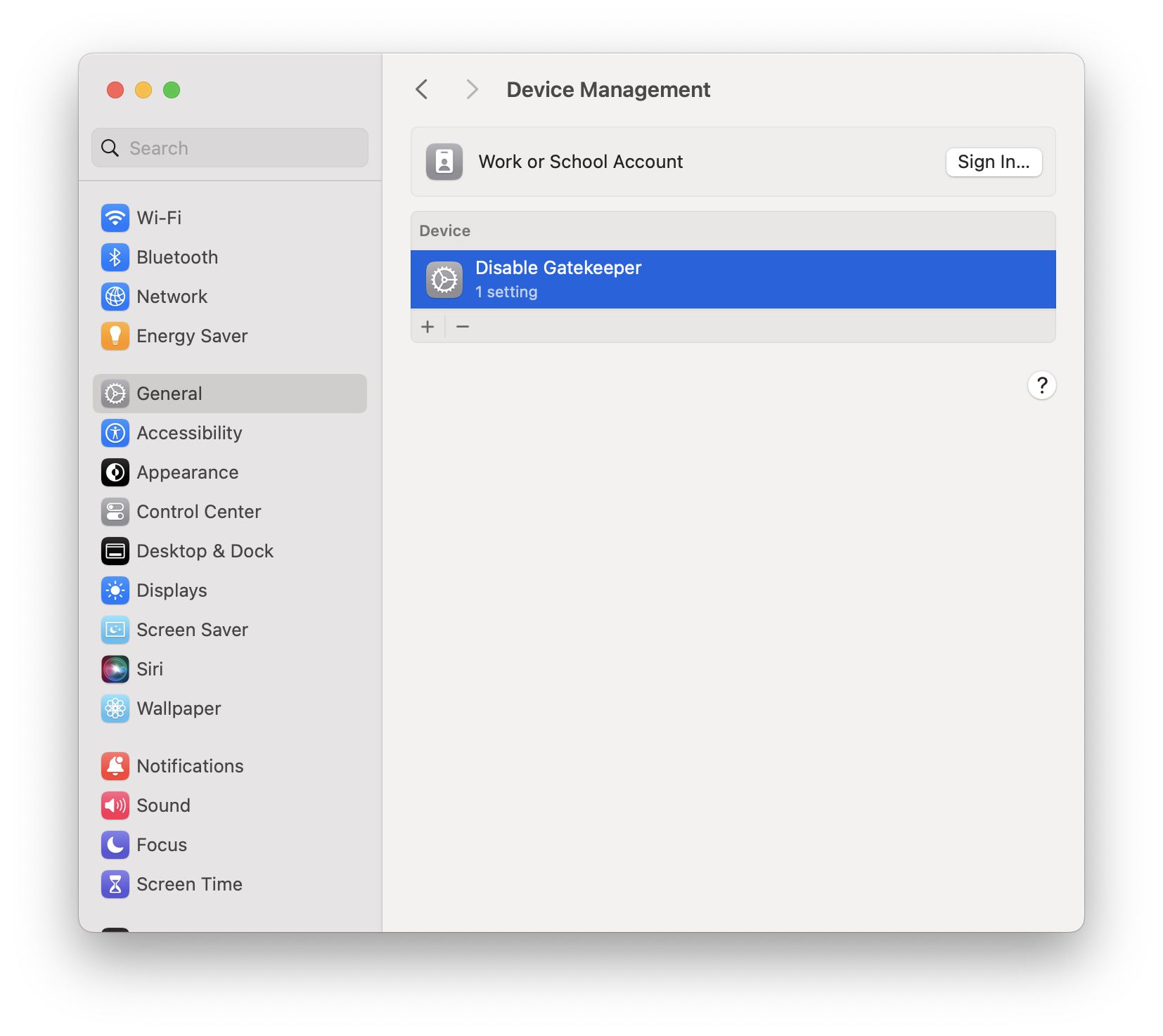Click Sign In for Work or School Account
1163x1036 pixels.
(x=994, y=162)
